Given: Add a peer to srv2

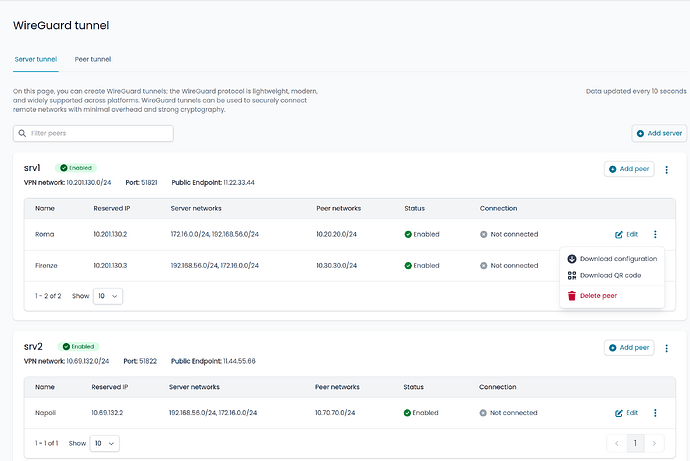Looking at the screenshot, I should [629, 348].
